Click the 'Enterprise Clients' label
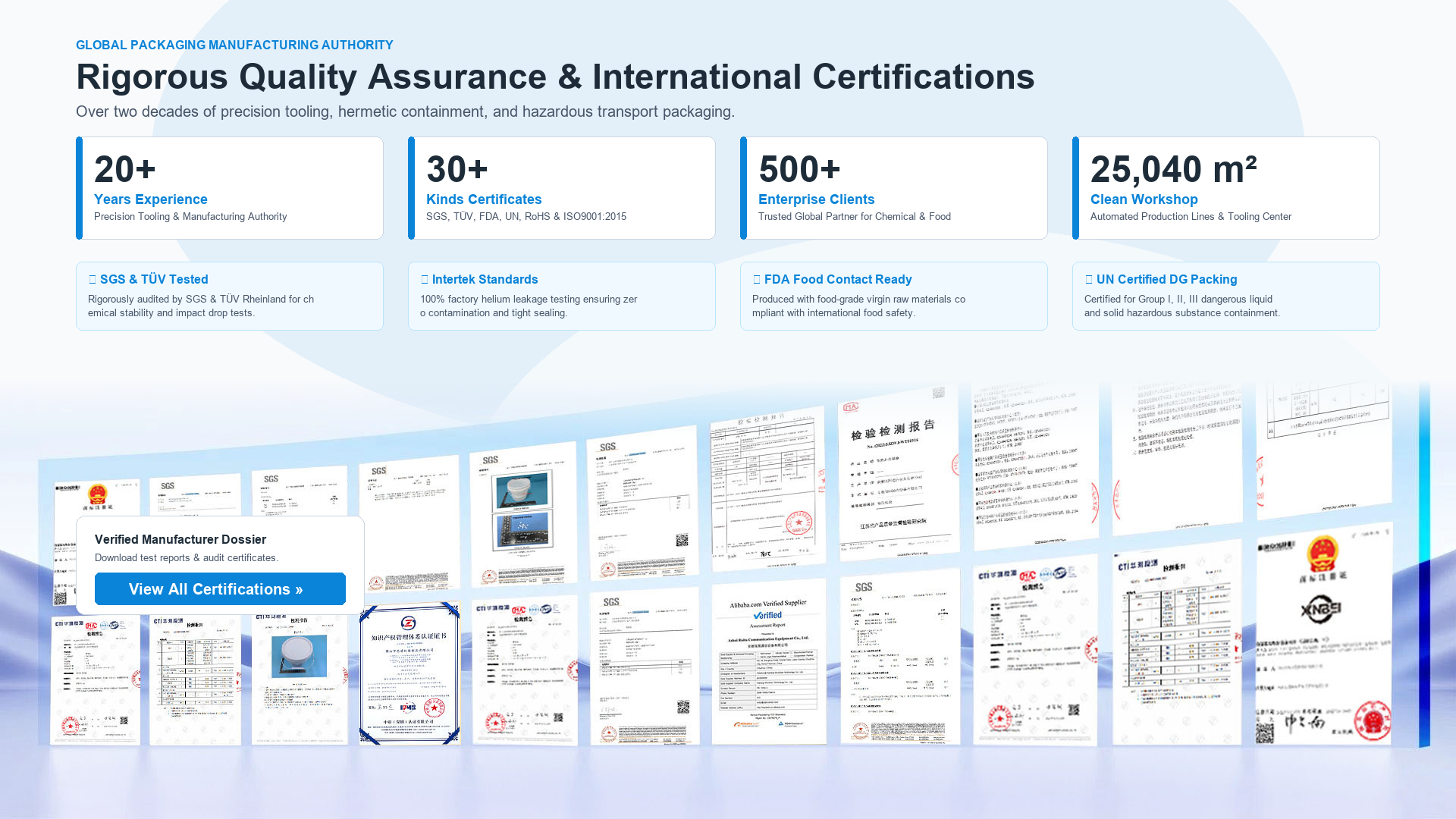 (x=816, y=199)
